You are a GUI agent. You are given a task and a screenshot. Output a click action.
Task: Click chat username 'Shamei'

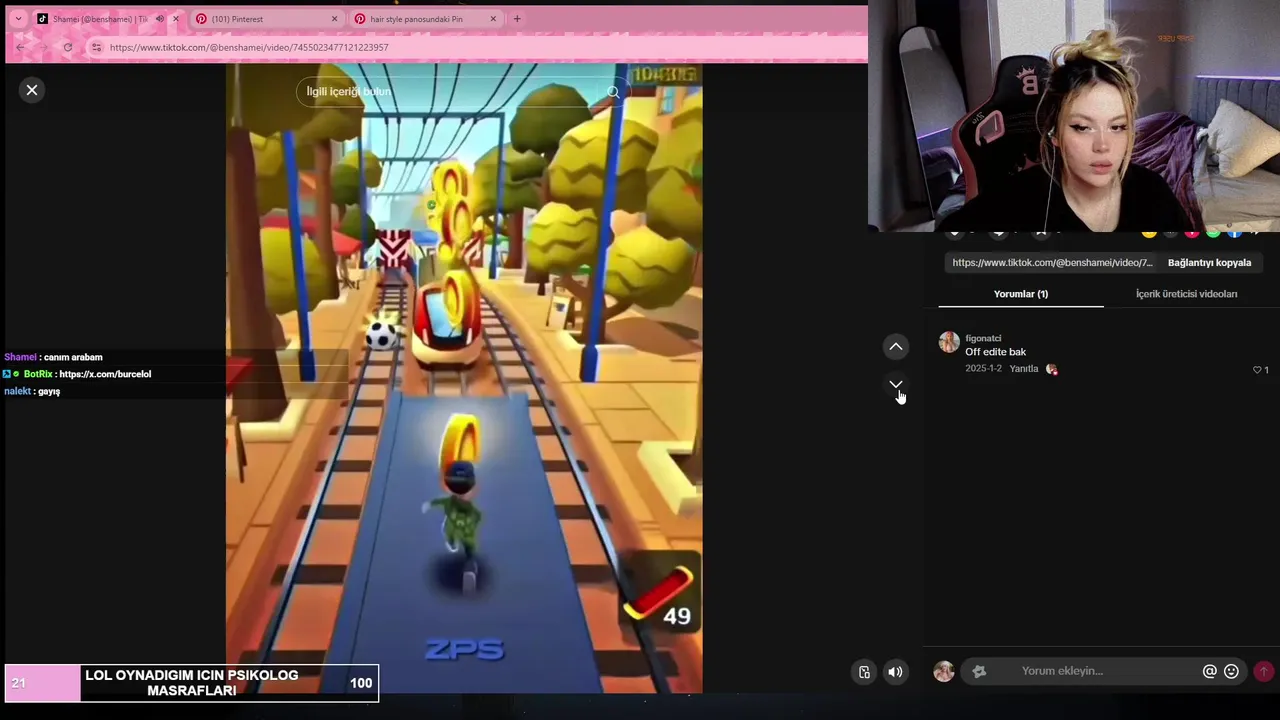point(20,357)
